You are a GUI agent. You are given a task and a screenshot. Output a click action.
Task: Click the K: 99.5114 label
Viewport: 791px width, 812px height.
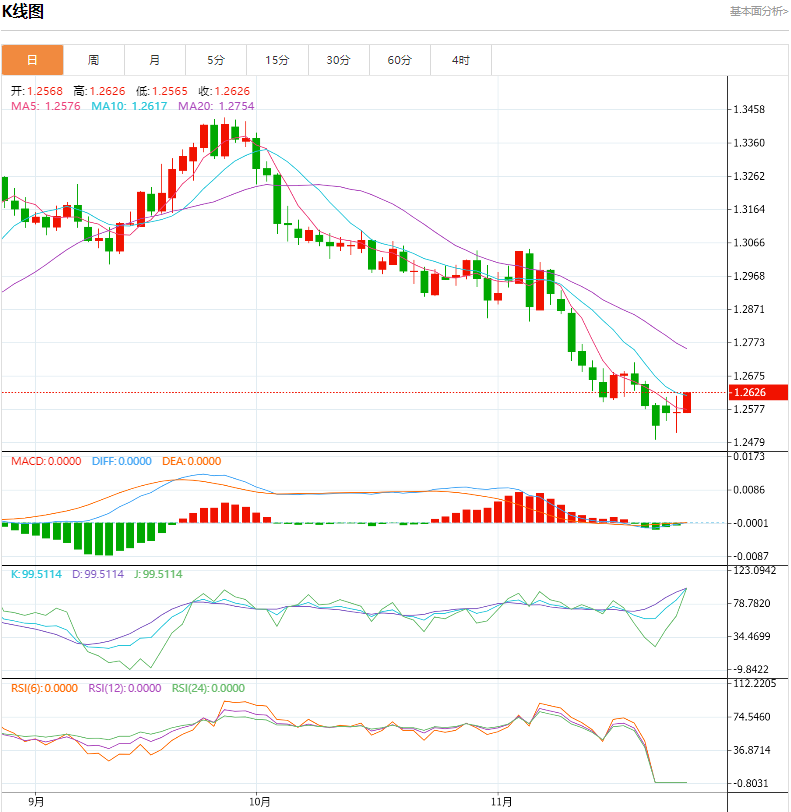pyautogui.click(x=36, y=574)
